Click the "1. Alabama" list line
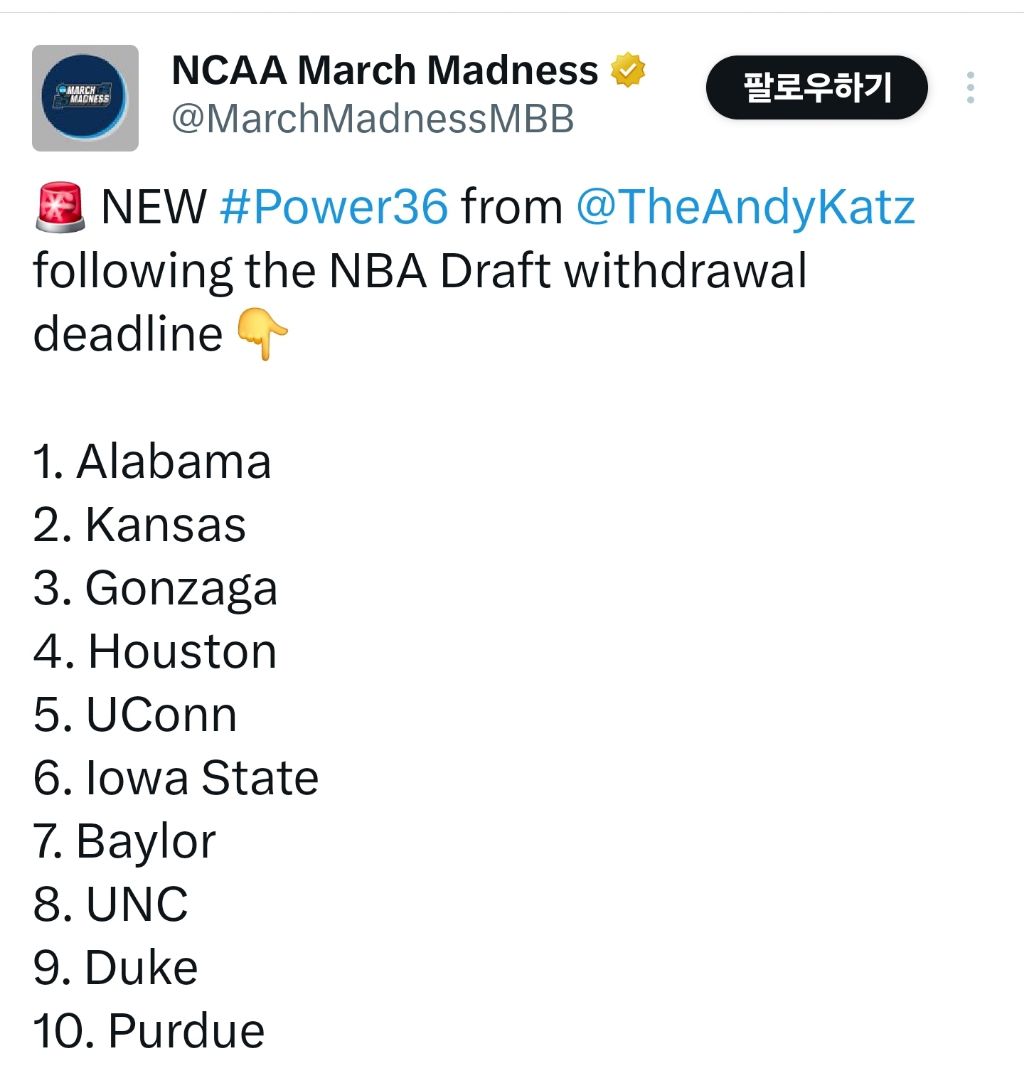The width and height of the screenshot is (1024, 1078). click(152, 462)
